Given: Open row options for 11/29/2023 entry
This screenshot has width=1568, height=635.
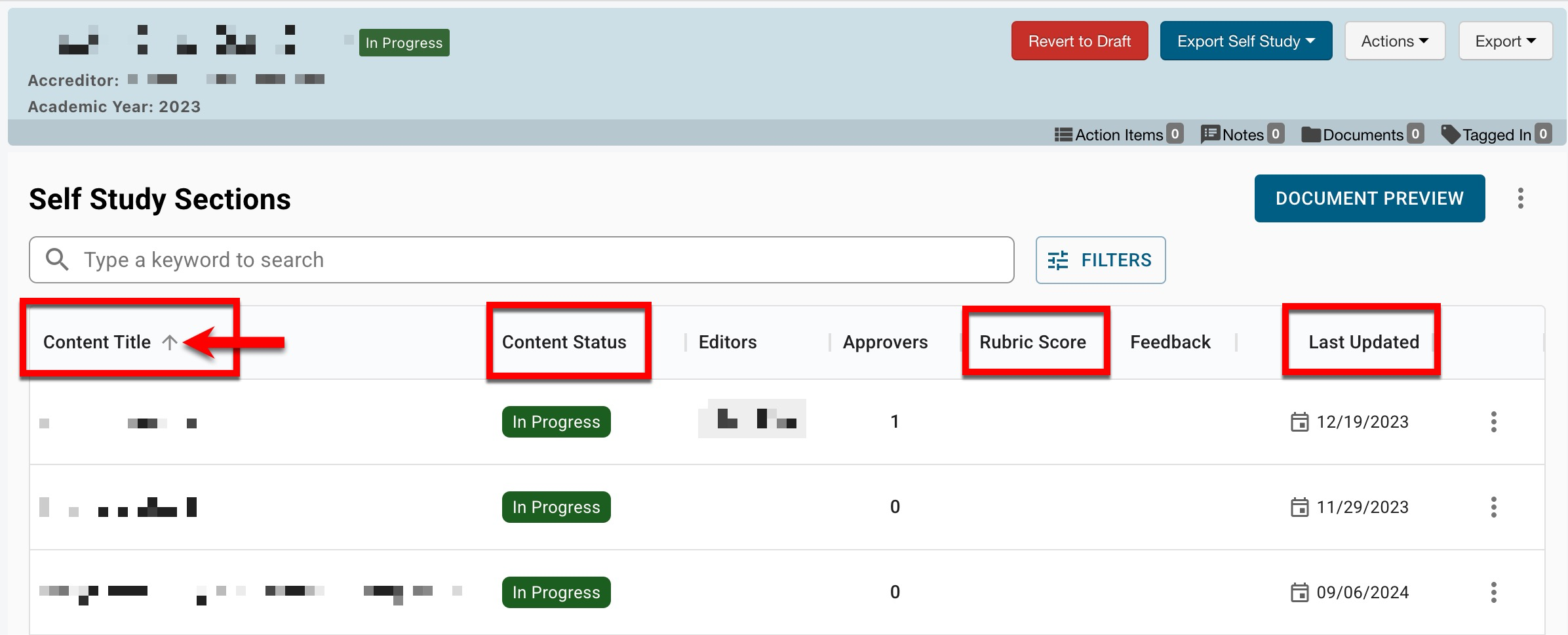Looking at the screenshot, I should (x=1493, y=507).
